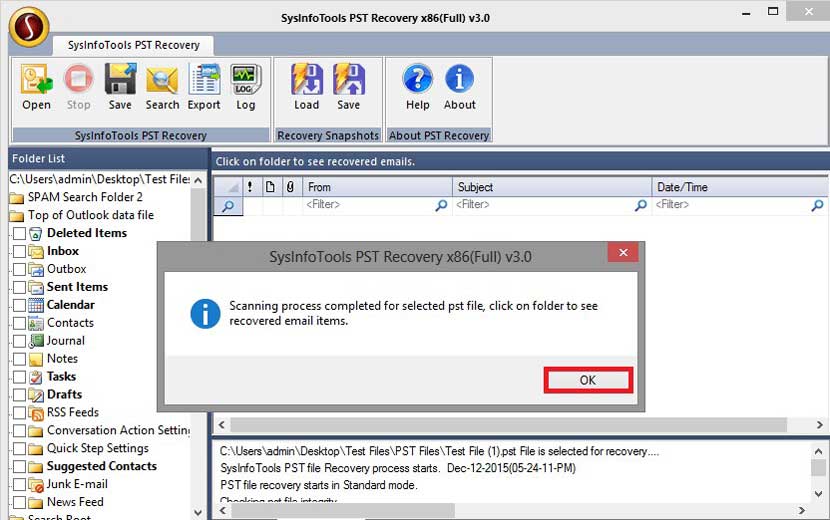Open the Log viewer icon
Image resolution: width=830 pixels, height=520 pixels.
click(x=246, y=79)
